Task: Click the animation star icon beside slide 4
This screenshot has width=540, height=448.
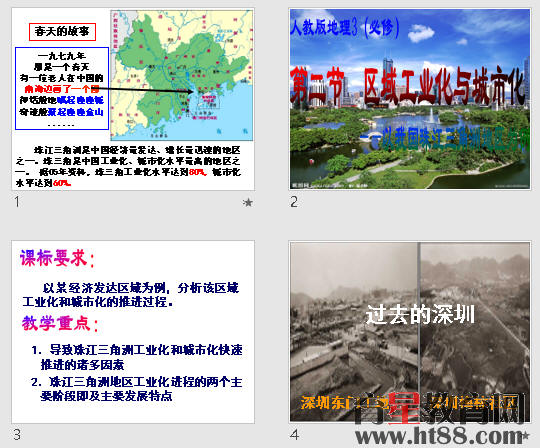Action: pyautogui.click(x=526, y=436)
